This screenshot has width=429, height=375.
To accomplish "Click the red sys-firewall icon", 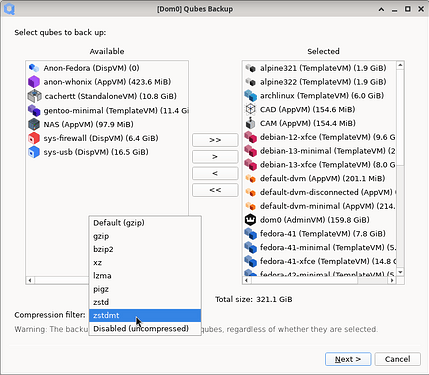I will tap(34, 138).
